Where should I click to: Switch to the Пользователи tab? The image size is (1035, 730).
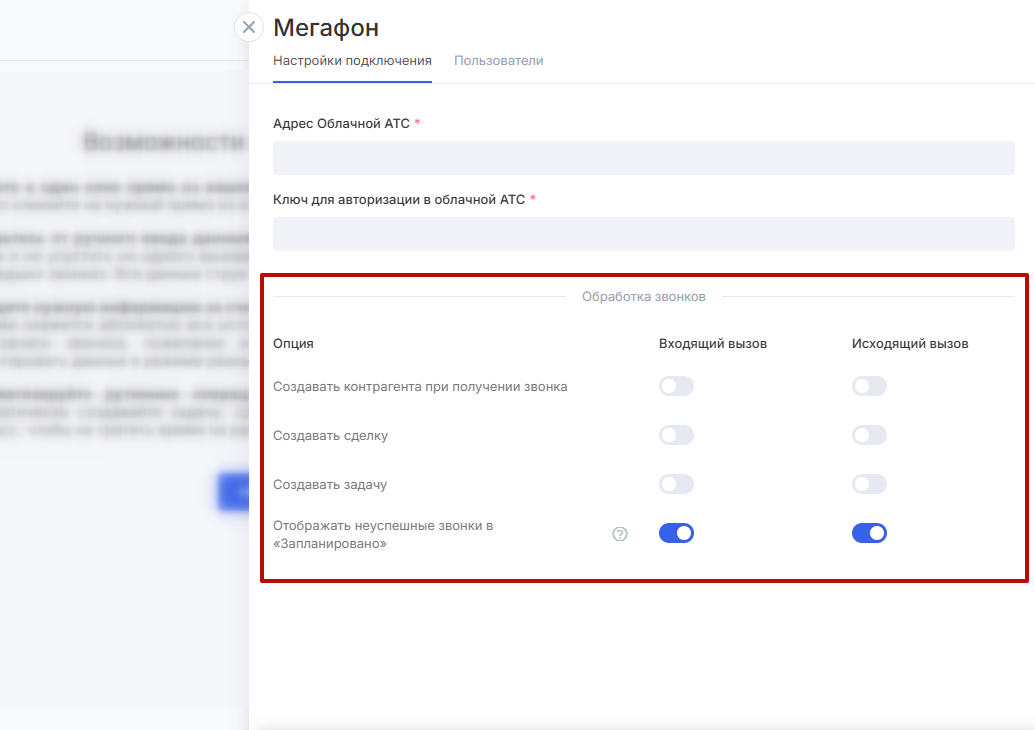point(498,61)
